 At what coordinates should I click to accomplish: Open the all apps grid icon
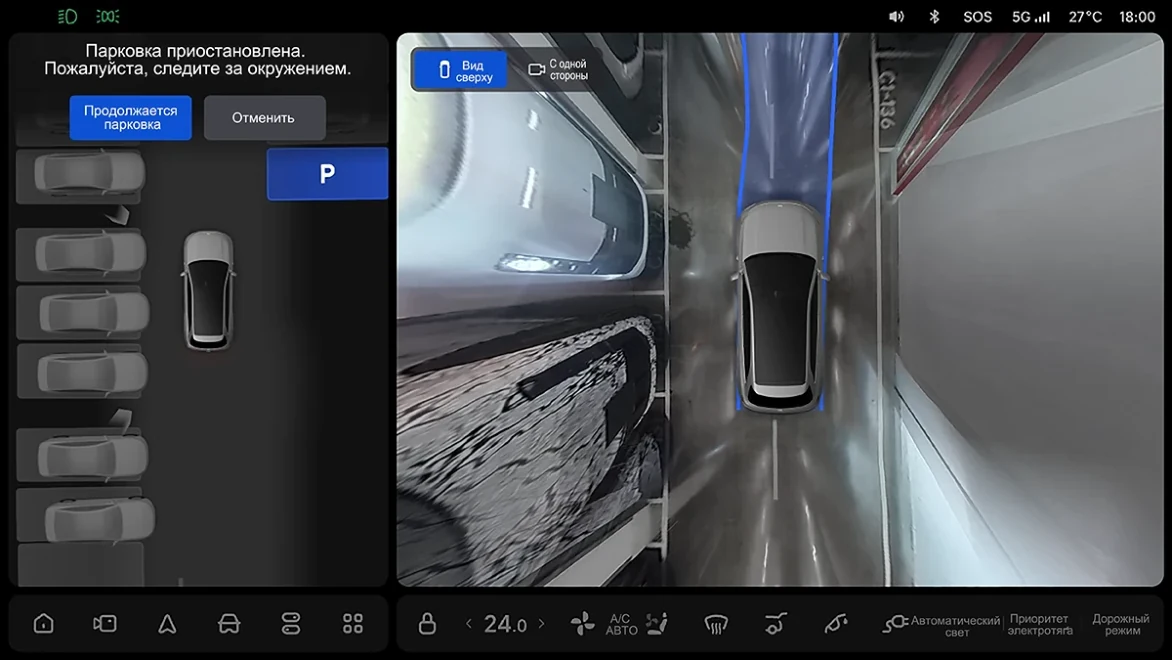pos(353,623)
